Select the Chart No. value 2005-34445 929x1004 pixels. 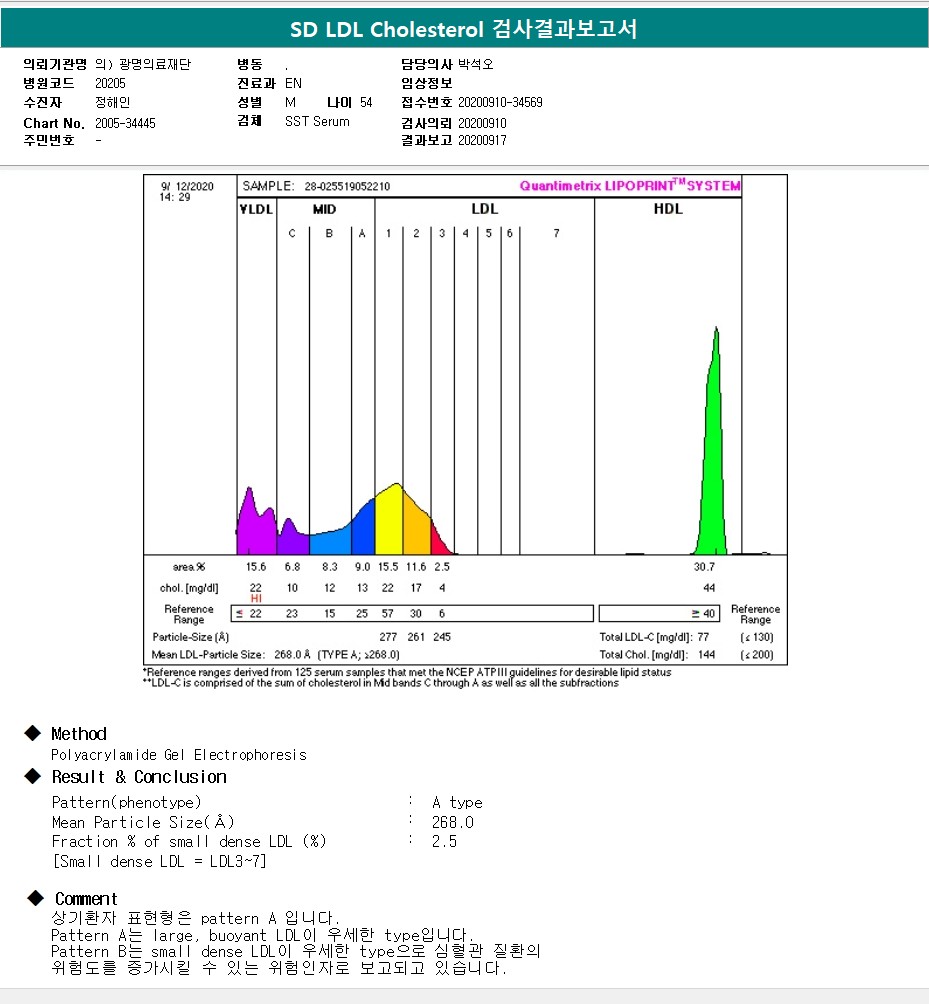(125, 123)
